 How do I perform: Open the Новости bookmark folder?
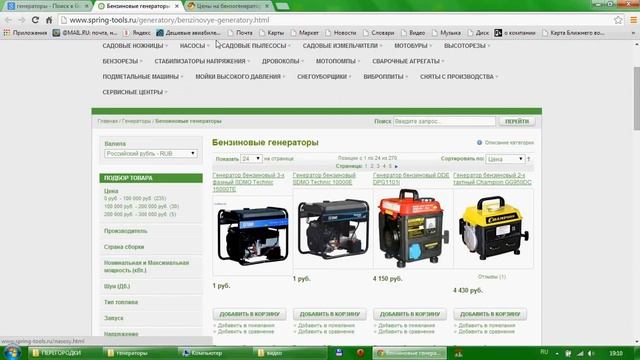341,33
